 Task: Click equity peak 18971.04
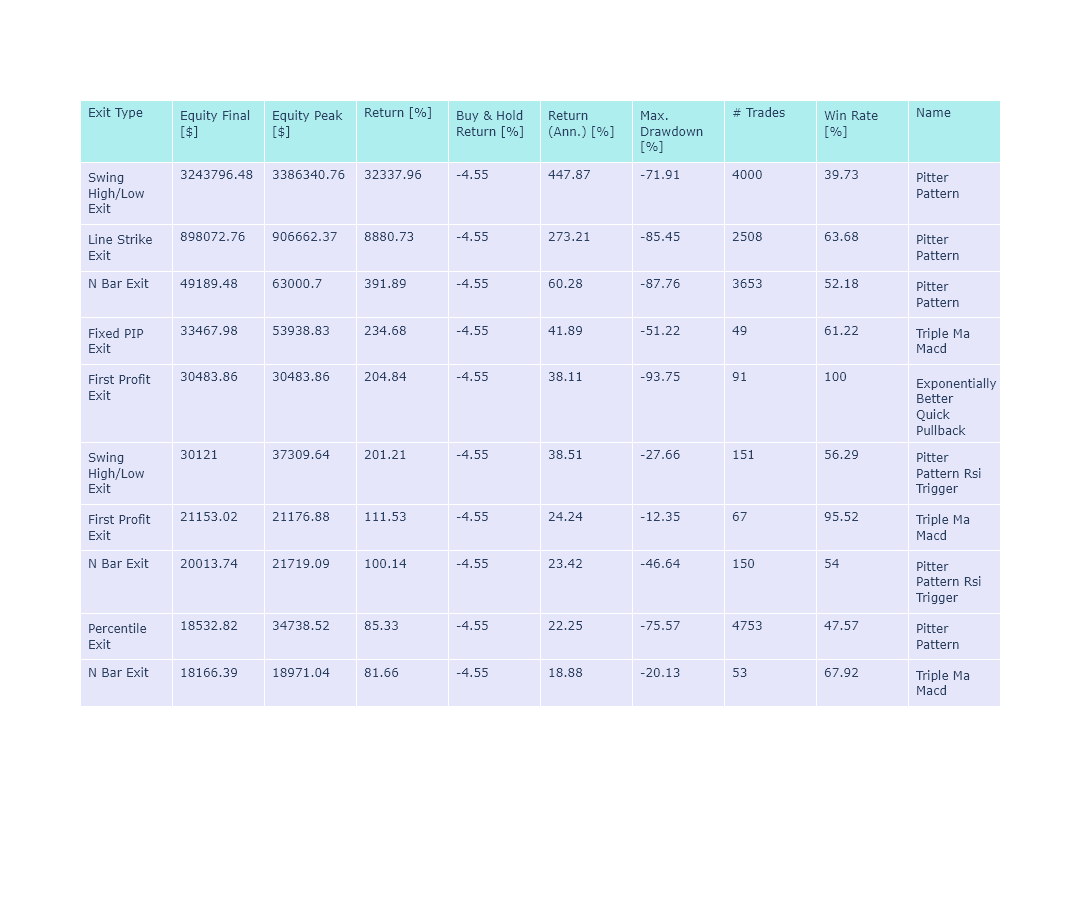click(x=300, y=673)
